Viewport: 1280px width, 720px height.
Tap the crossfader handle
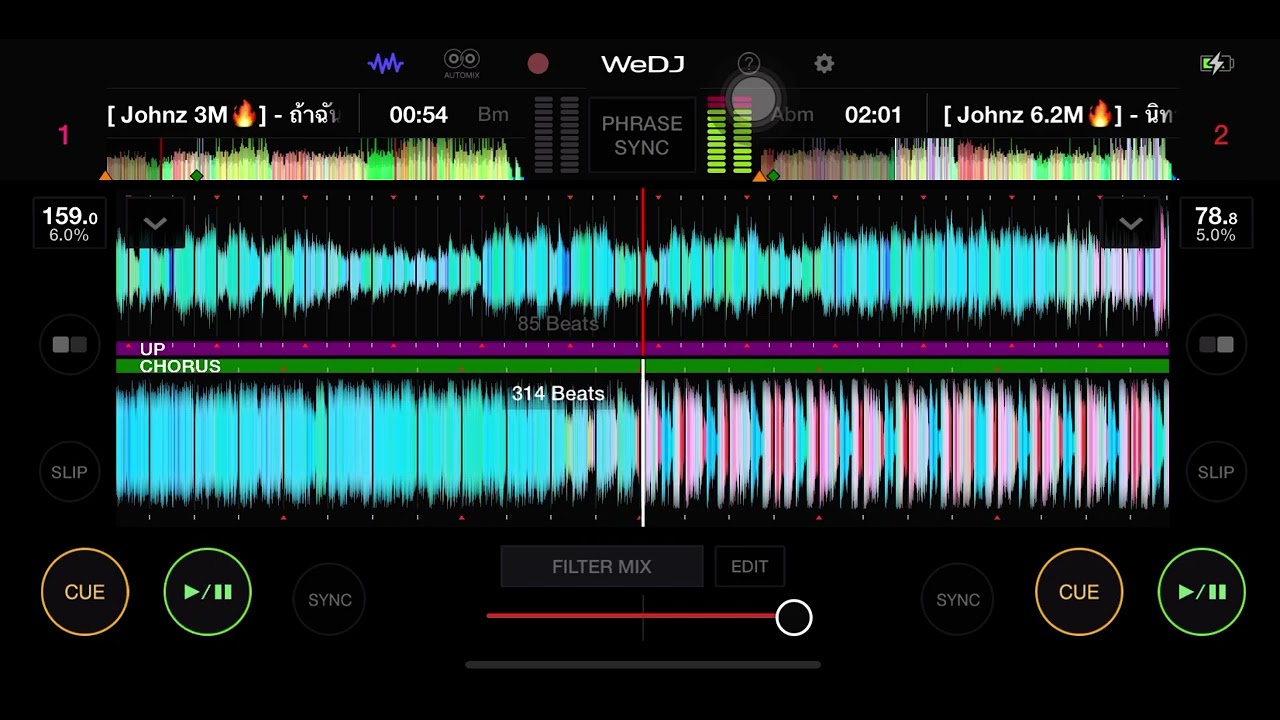coord(794,618)
